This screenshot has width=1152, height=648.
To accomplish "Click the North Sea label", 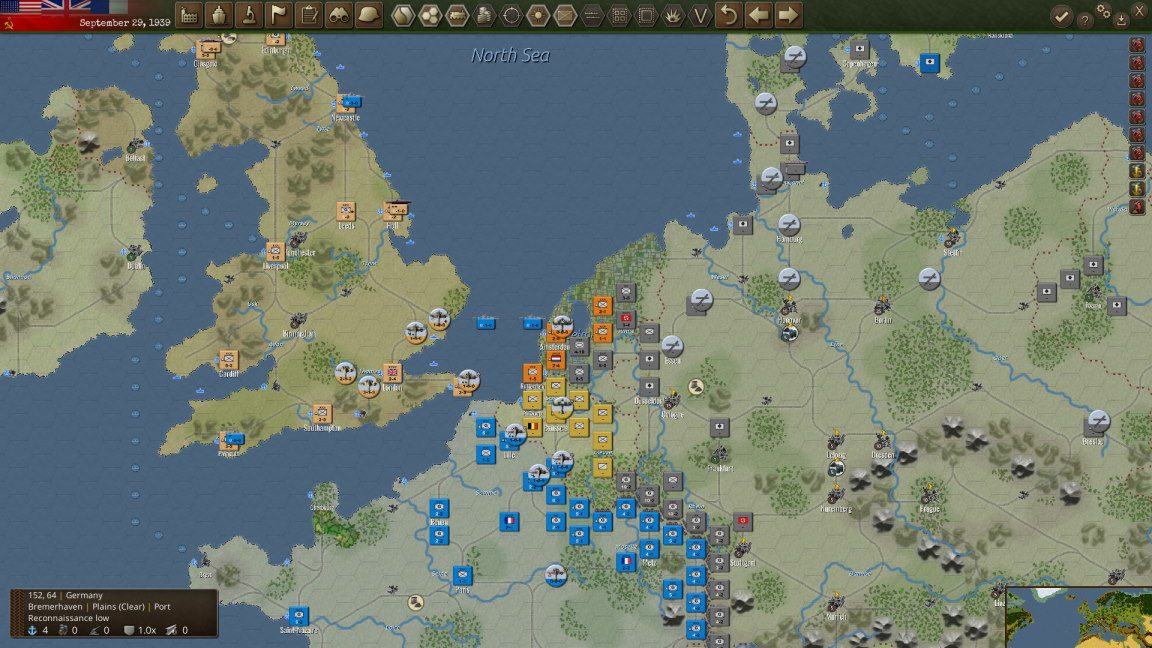I will tap(511, 55).
